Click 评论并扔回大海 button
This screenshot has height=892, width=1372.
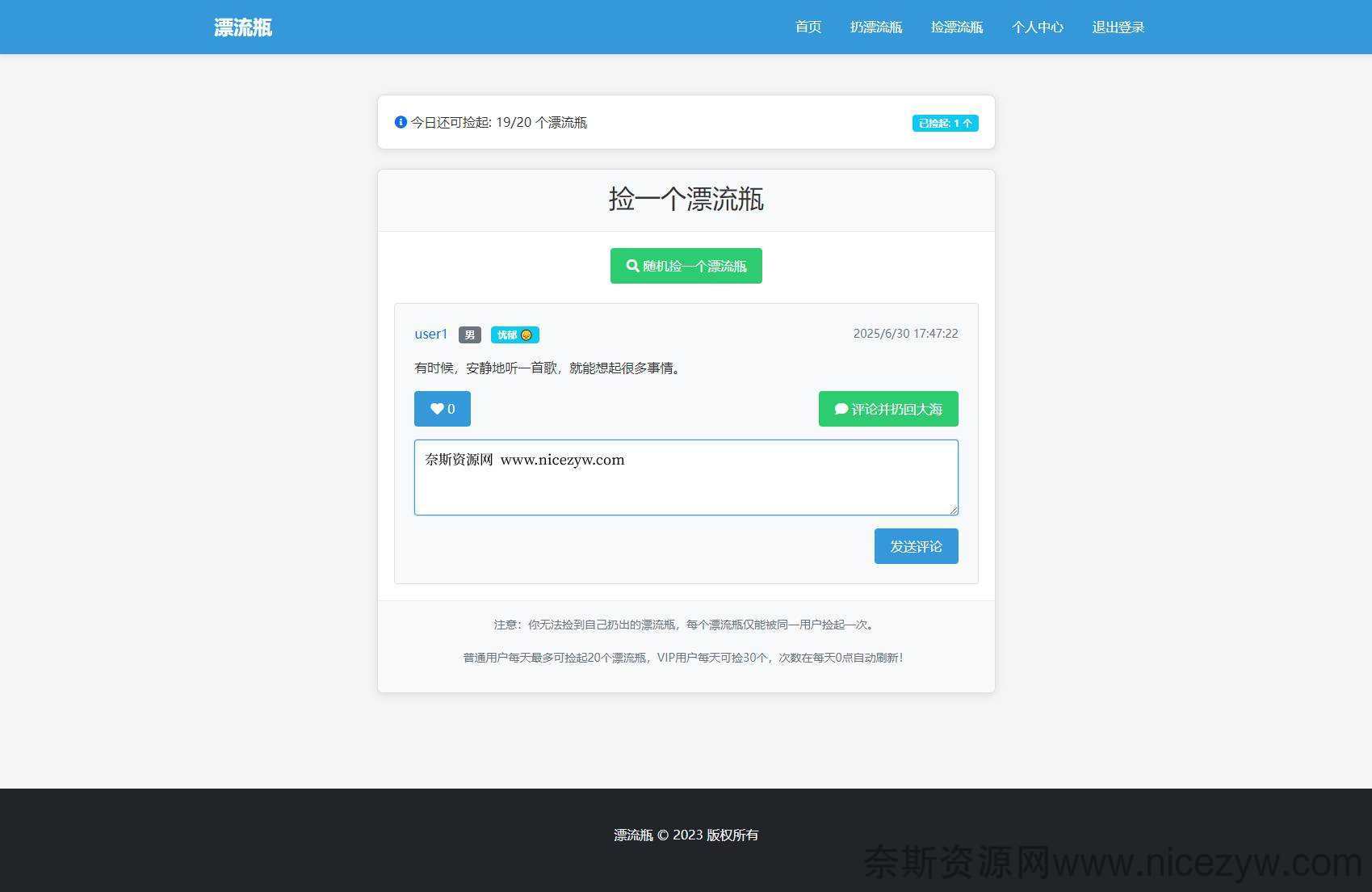click(x=888, y=409)
